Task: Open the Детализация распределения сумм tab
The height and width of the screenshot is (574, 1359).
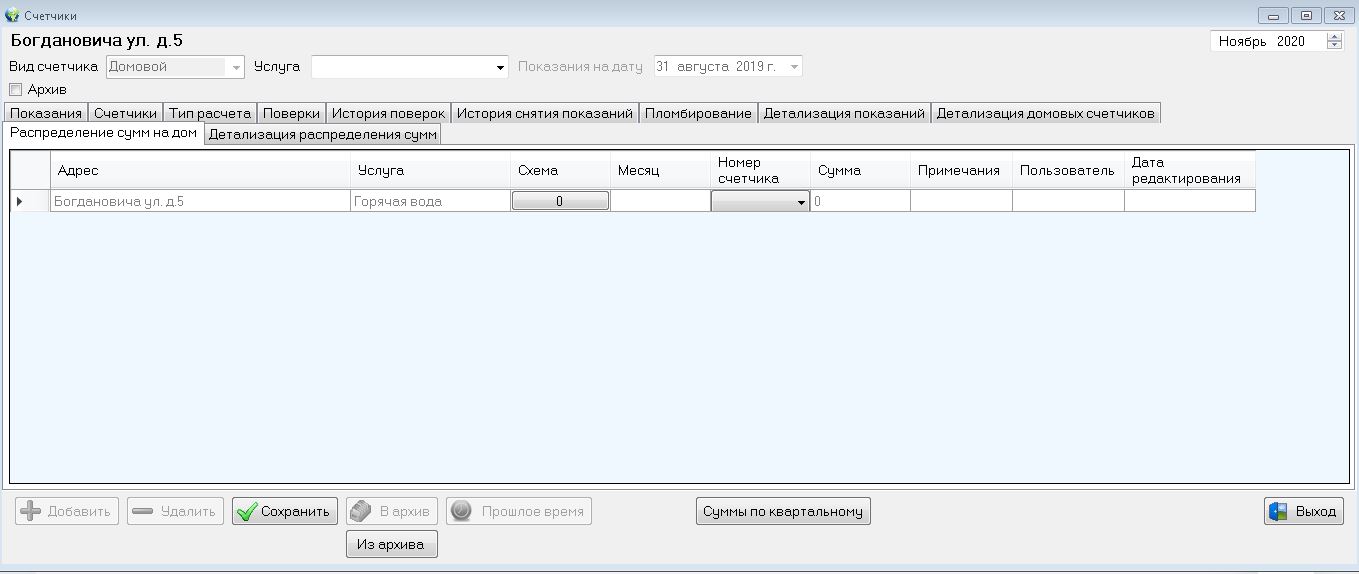Action: 322,135
